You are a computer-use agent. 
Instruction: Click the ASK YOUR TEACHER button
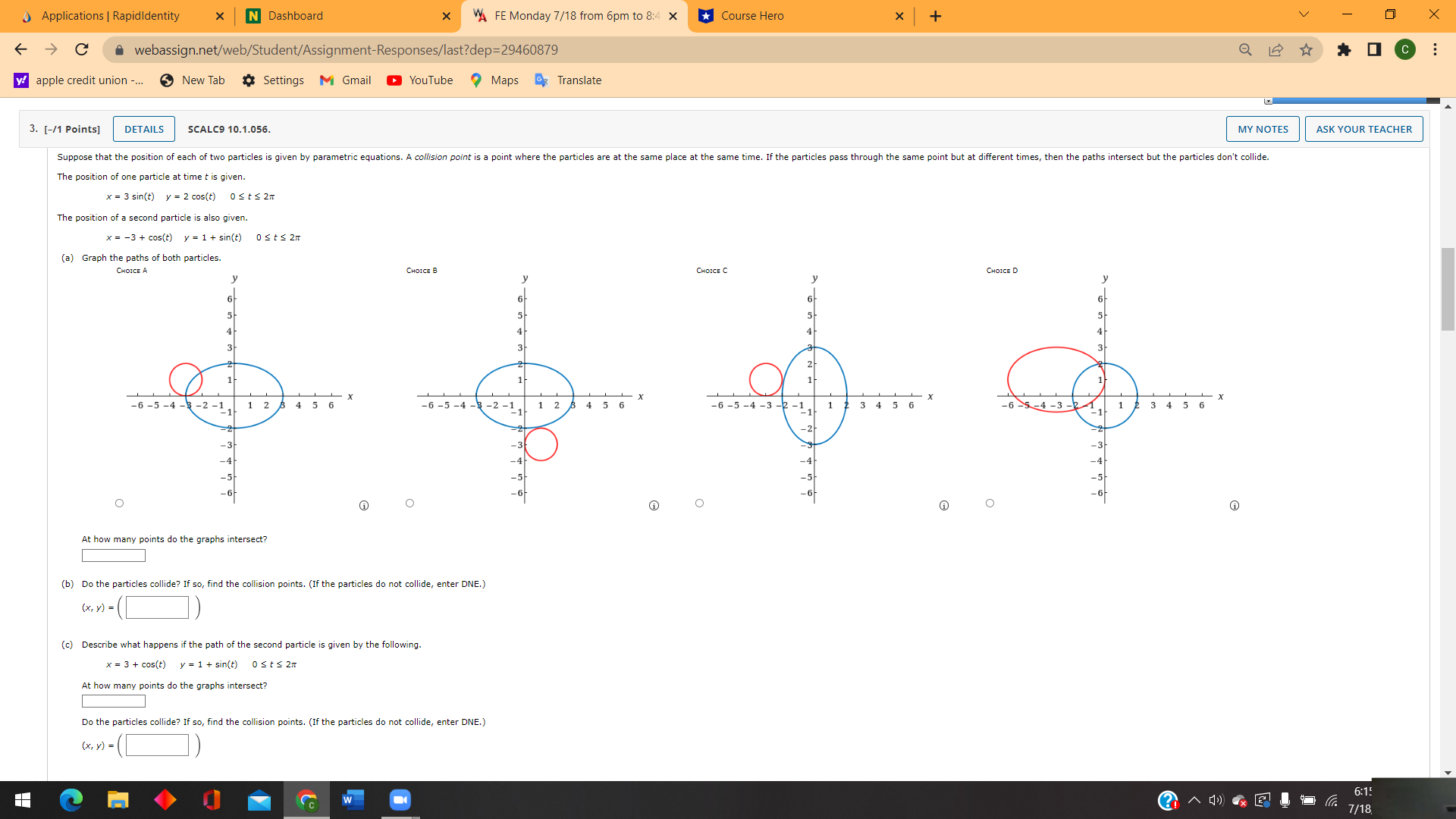pyautogui.click(x=1363, y=129)
